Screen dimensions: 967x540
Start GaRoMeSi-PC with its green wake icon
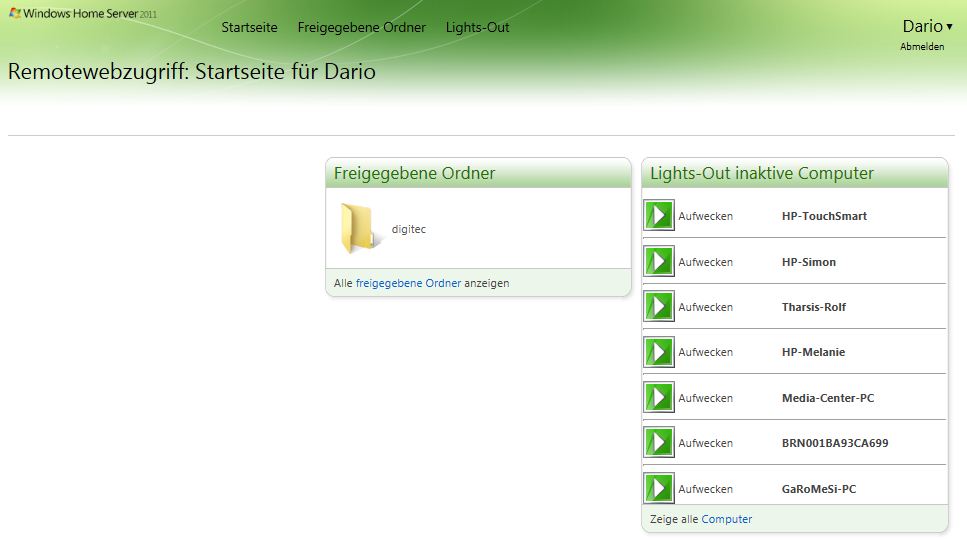[659, 488]
